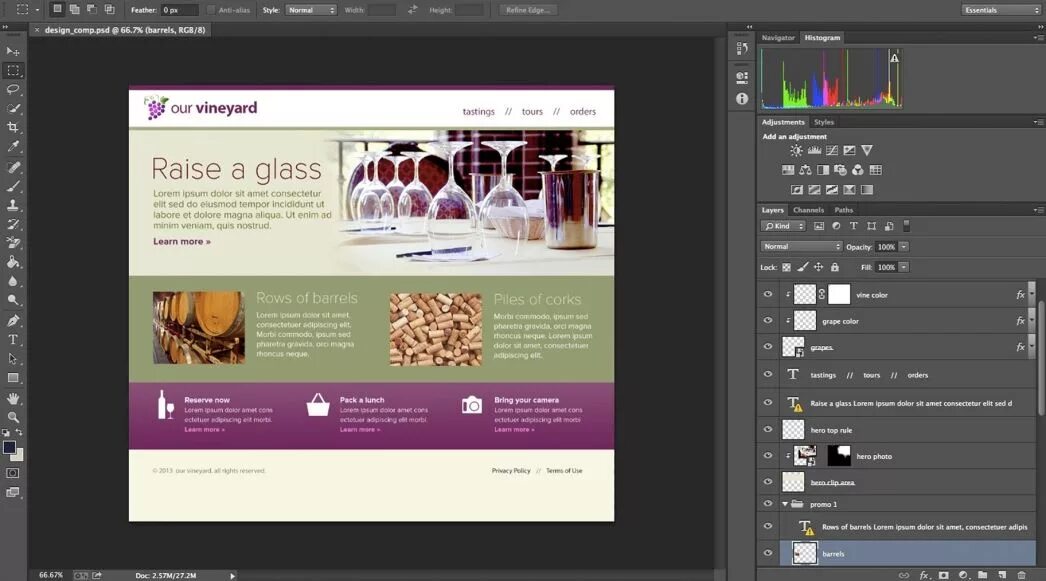
Task: Select the Crop tool in the toolbar
Action: [x=13, y=126]
